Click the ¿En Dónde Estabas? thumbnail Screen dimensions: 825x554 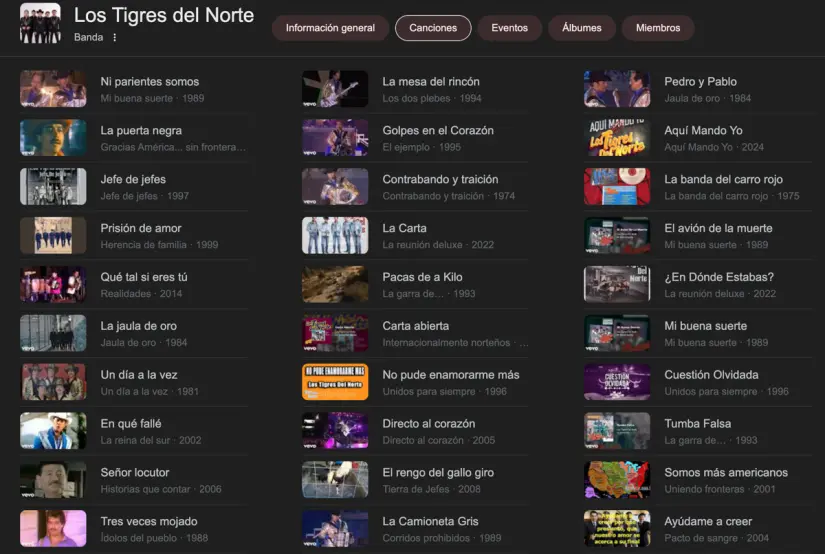point(617,285)
